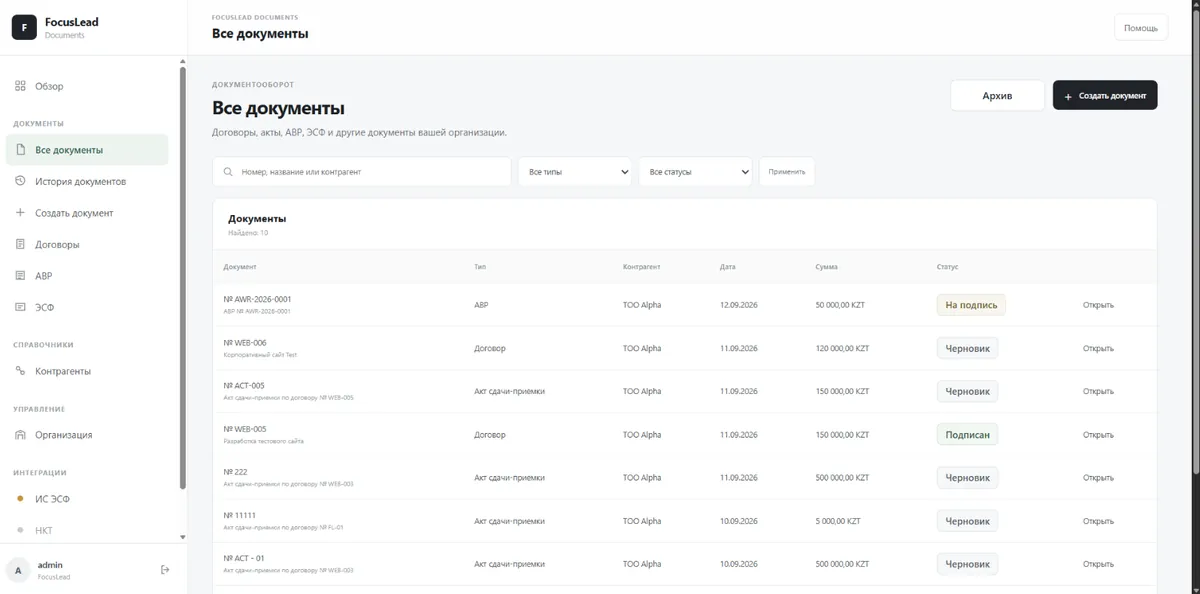Open the АВР sidebar icon

pyautogui.click(x=20, y=275)
